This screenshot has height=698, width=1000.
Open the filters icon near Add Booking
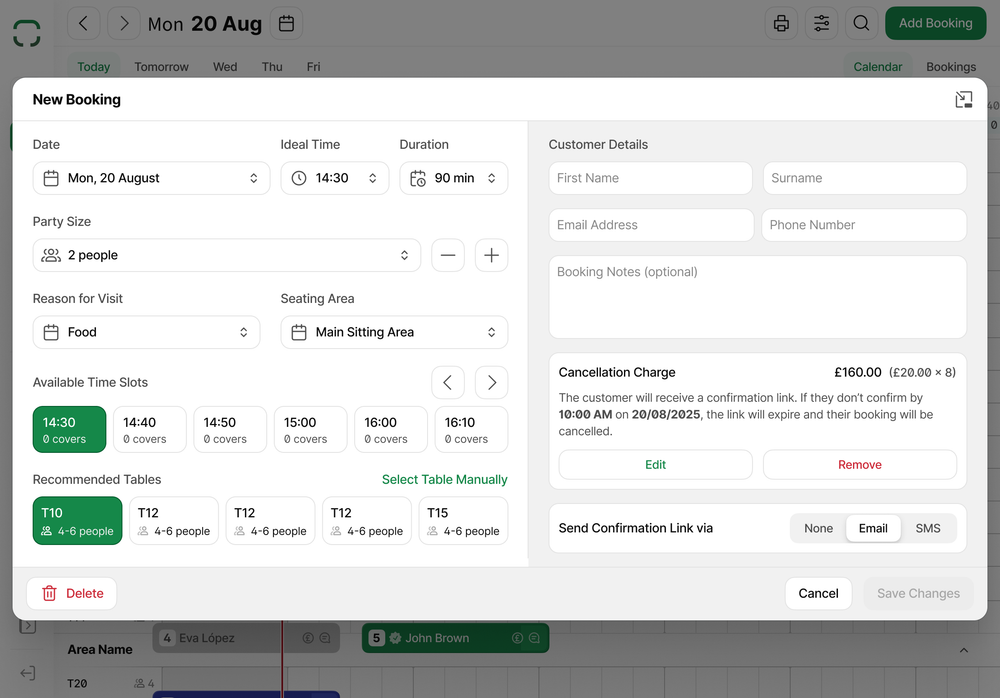pyautogui.click(x=821, y=22)
